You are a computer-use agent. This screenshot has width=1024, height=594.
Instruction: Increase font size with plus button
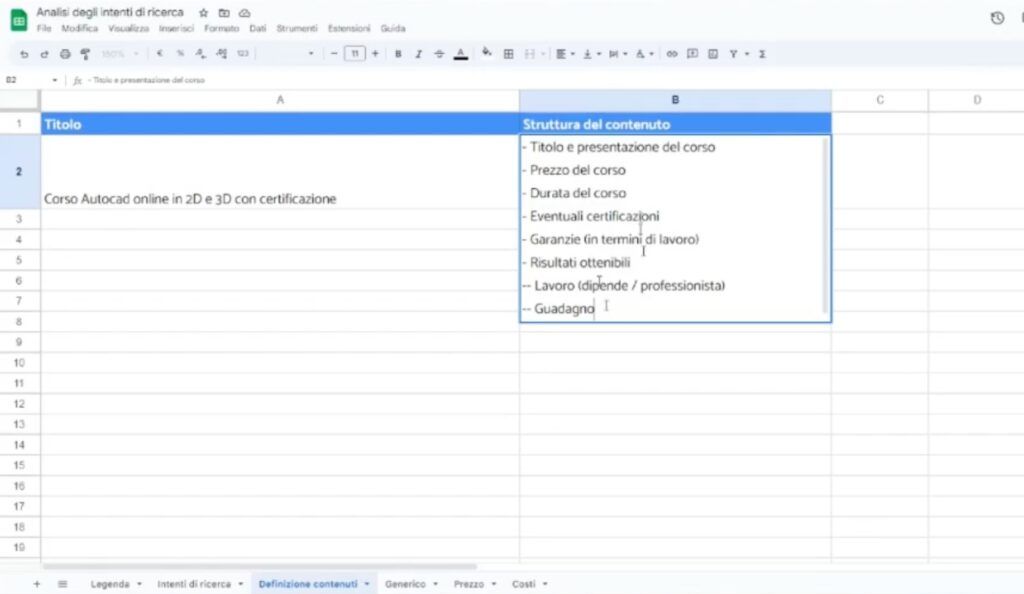[x=375, y=54]
